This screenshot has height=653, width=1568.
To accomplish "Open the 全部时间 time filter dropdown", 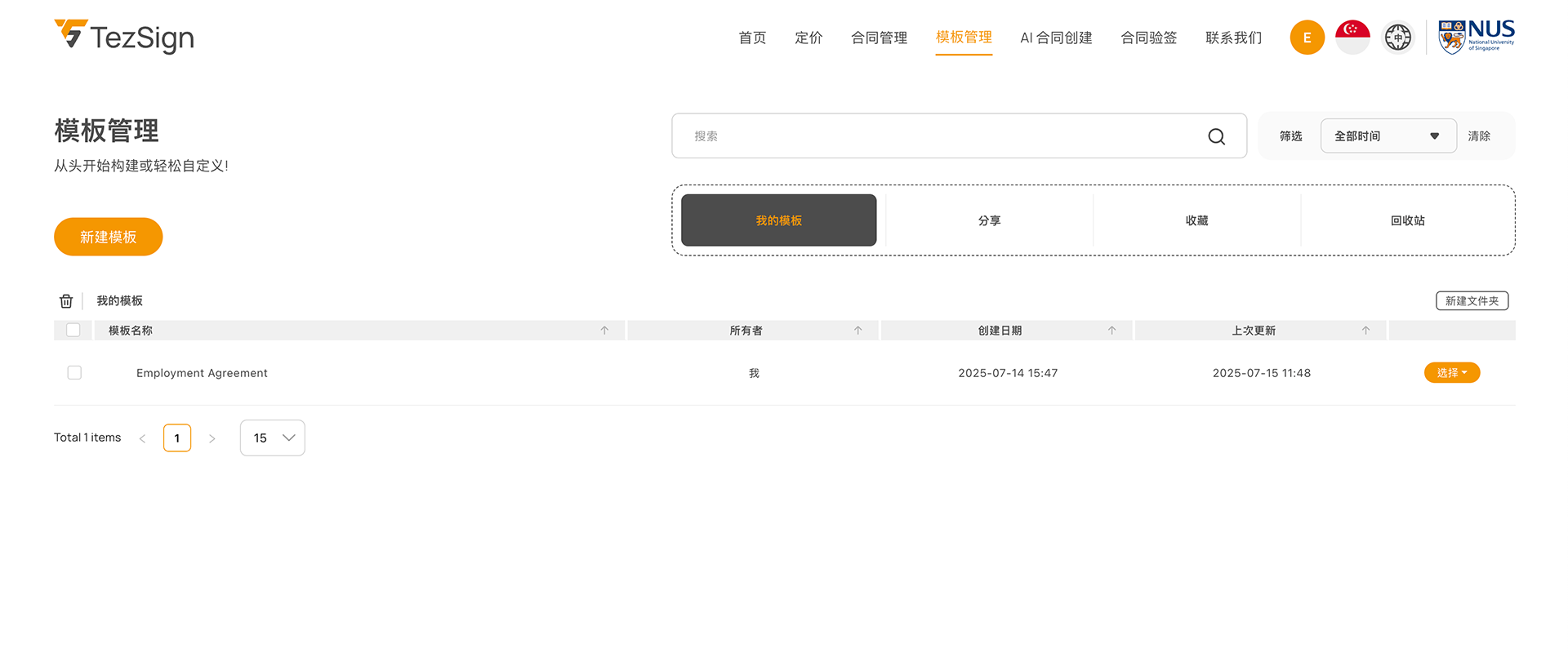I will (1388, 136).
